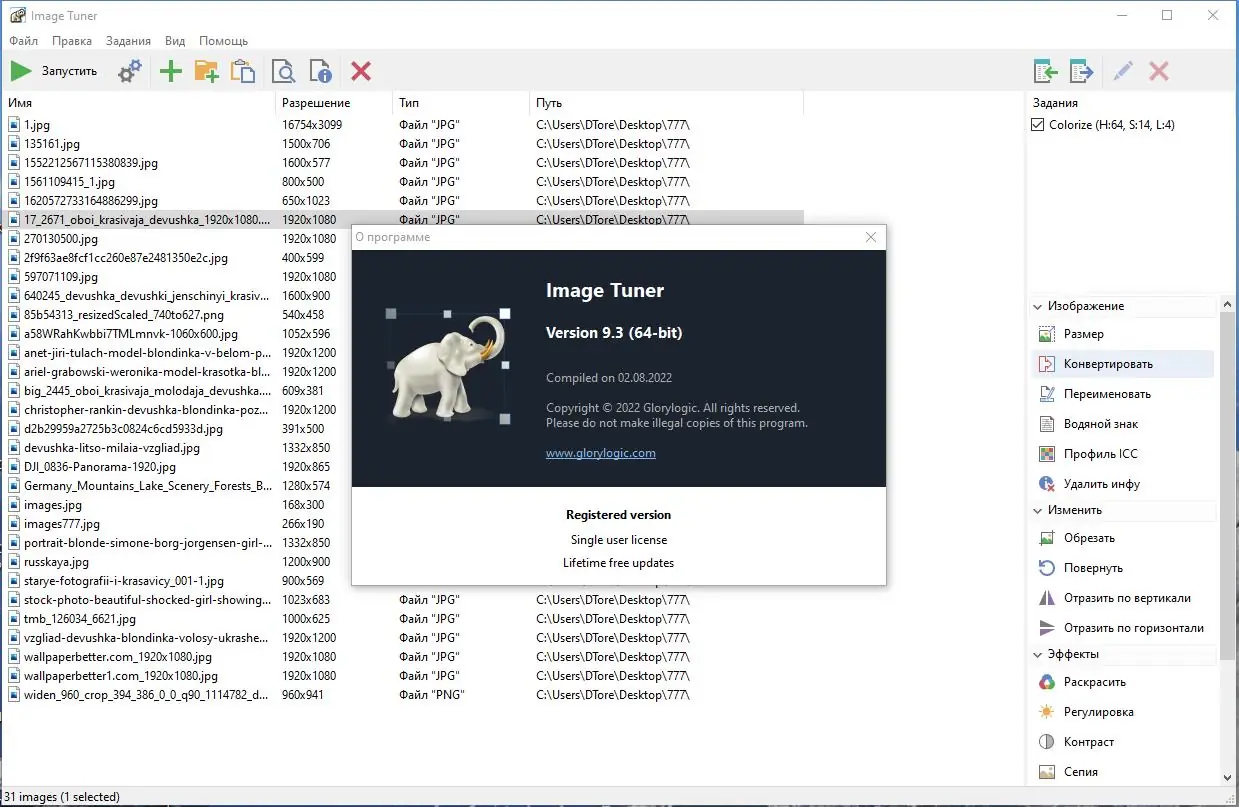Export the task list with the blue arrow icon
Image resolution: width=1239 pixels, height=807 pixels.
(1082, 71)
